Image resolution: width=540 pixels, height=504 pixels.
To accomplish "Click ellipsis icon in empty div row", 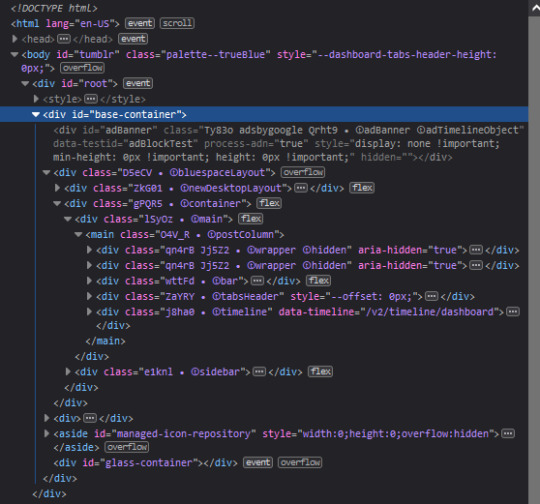I will click(x=90, y=418).
